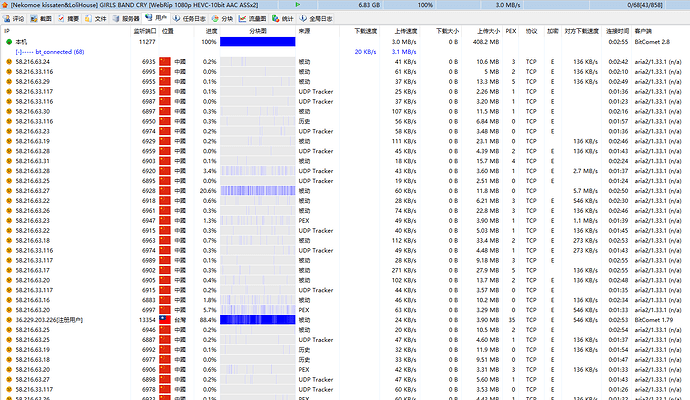Click the 3.4% progress cell
Screen dimensions: 690x400
(x=210, y=171)
